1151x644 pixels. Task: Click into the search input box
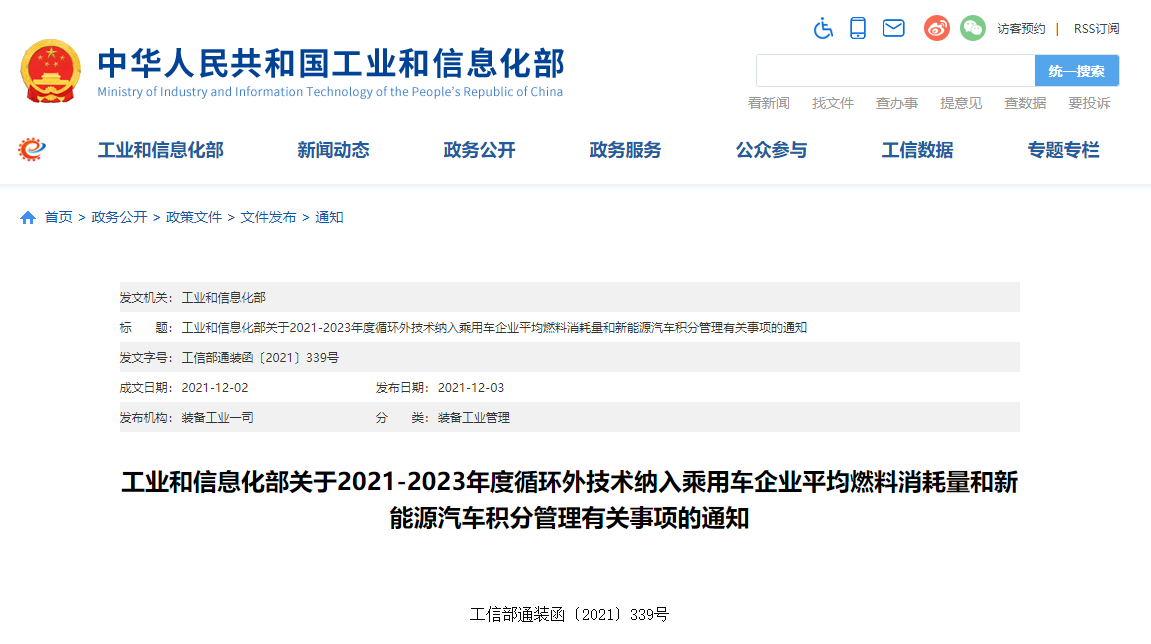[x=896, y=70]
